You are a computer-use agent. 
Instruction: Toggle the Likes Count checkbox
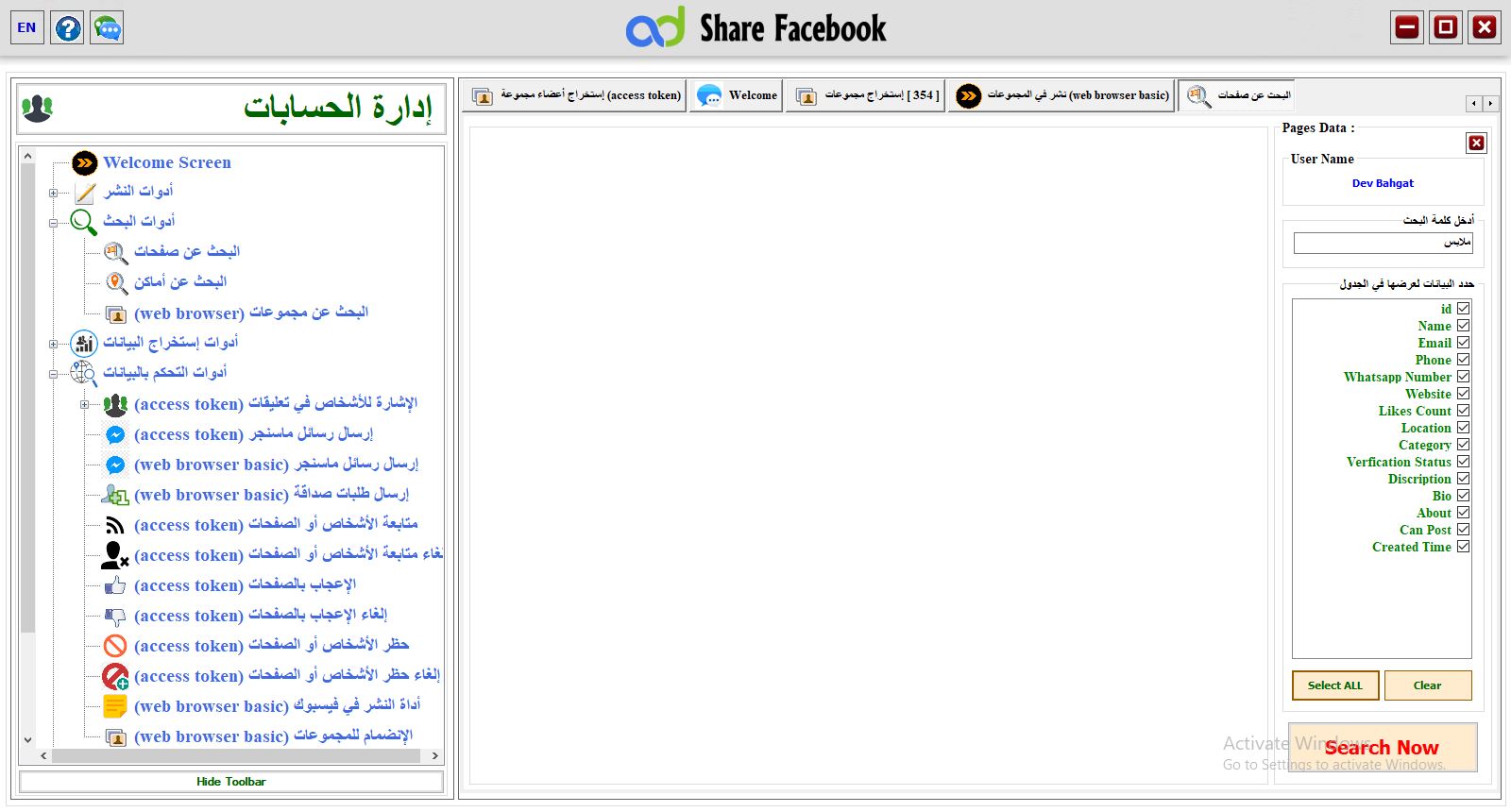point(1463,411)
